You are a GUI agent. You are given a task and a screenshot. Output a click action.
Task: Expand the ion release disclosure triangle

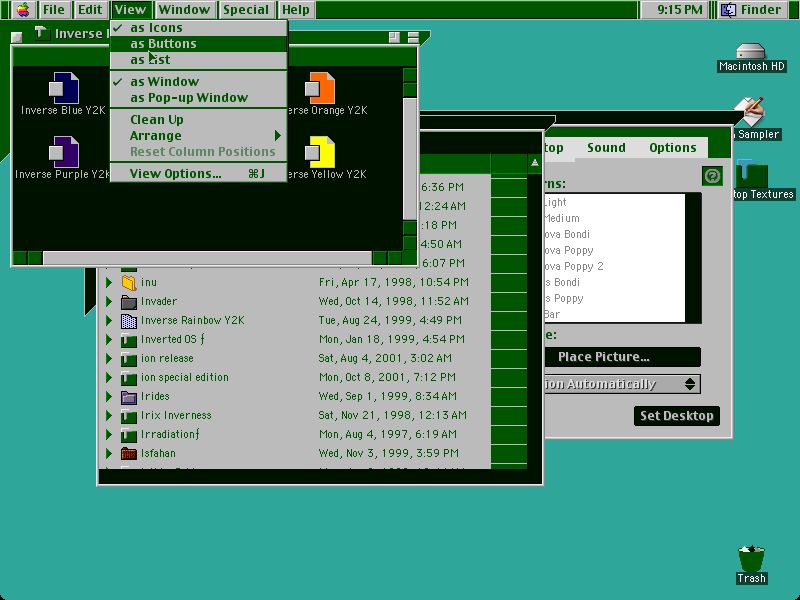(x=109, y=359)
